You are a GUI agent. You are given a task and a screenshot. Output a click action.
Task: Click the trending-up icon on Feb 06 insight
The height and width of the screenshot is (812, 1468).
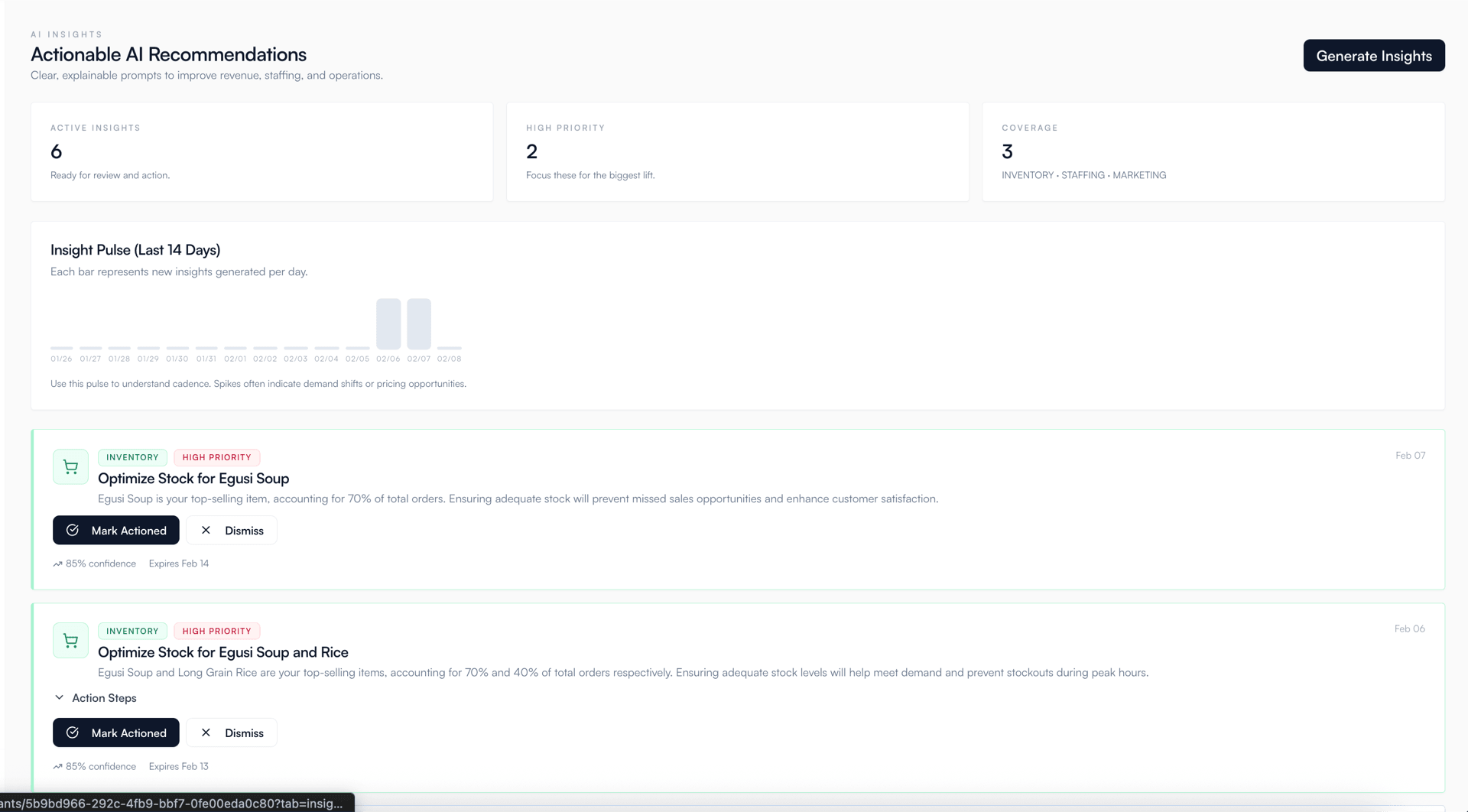(57, 765)
